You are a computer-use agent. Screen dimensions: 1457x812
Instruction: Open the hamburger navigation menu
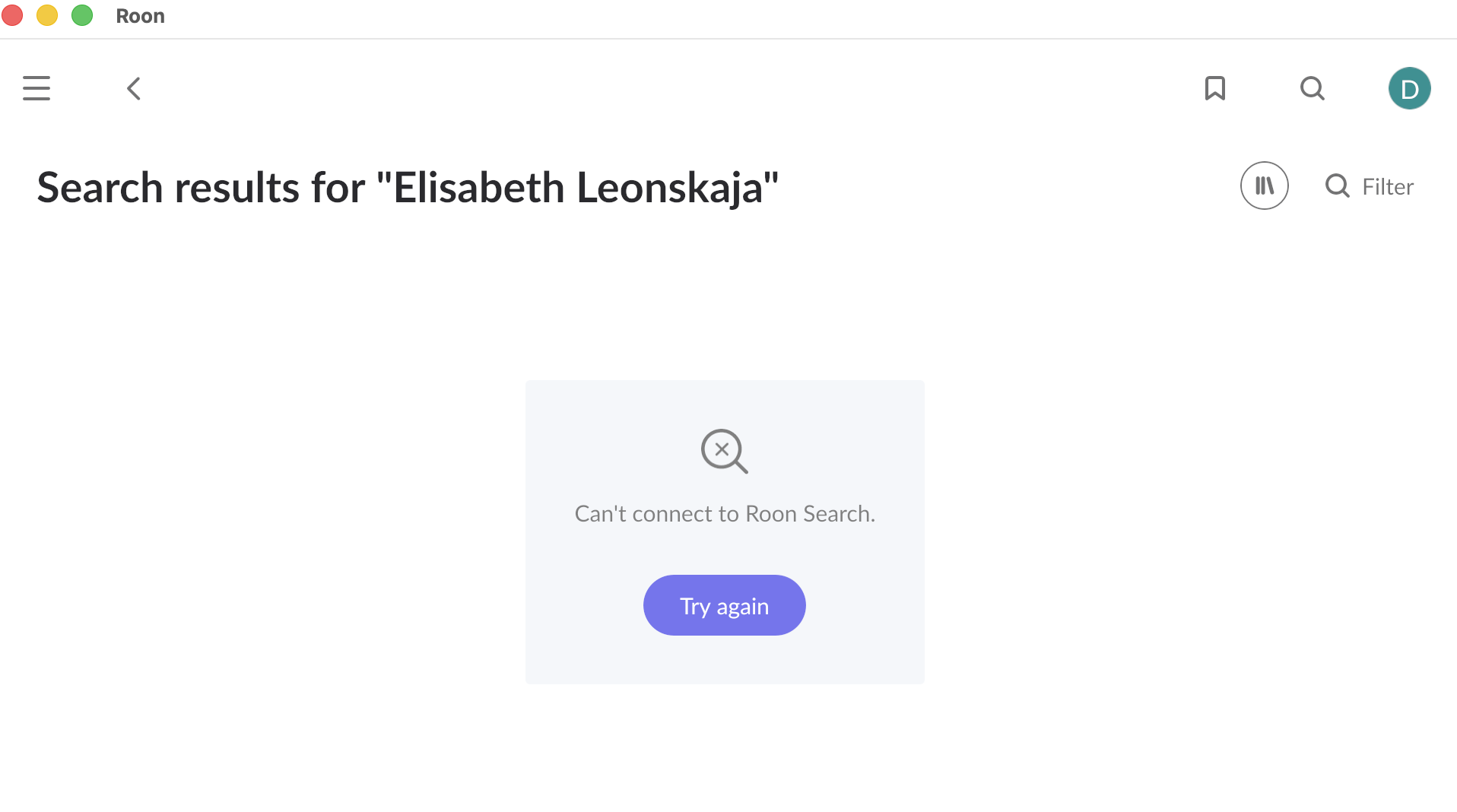pyautogui.click(x=37, y=88)
